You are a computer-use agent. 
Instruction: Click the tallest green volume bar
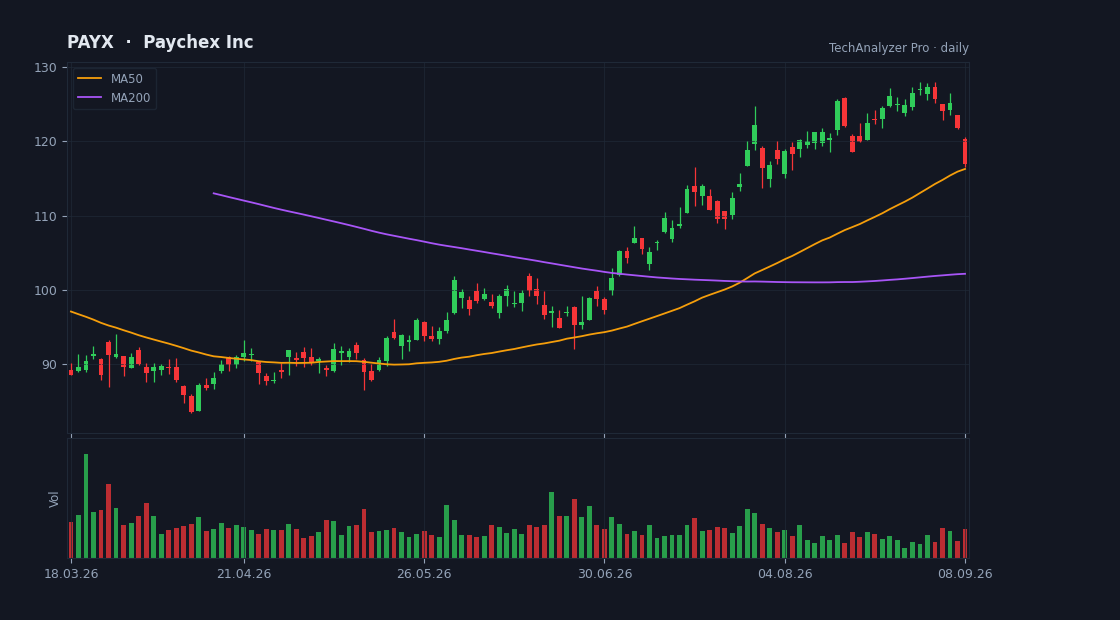(86, 506)
